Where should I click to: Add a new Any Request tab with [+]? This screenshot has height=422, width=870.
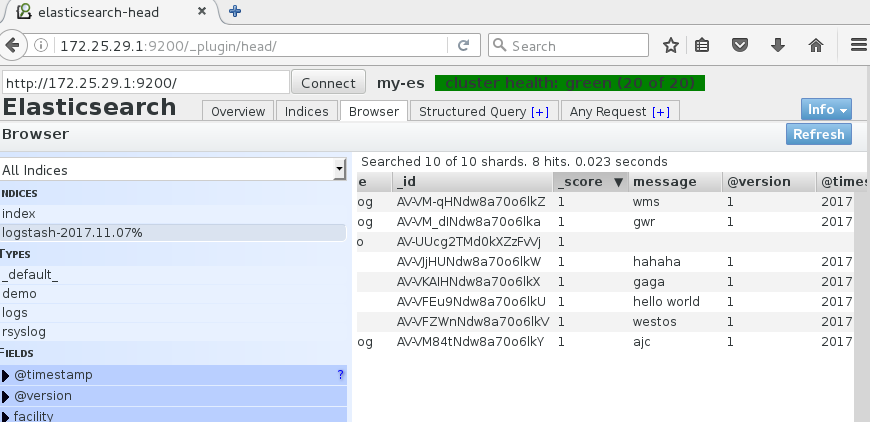click(661, 112)
